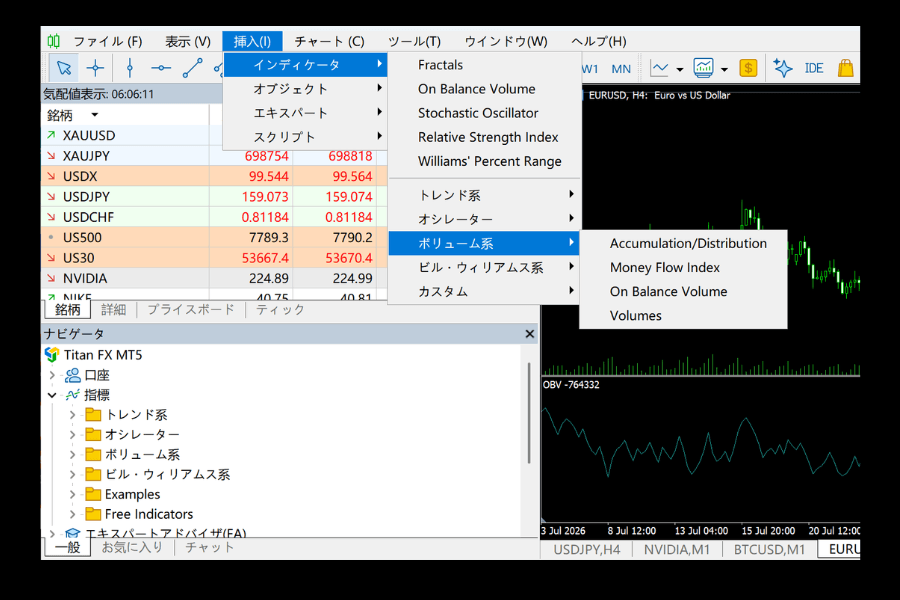Switch to the プライスボード tab
The height and width of the screenshot is (600, 900).
pyautogui.click(x=191, y=310)
